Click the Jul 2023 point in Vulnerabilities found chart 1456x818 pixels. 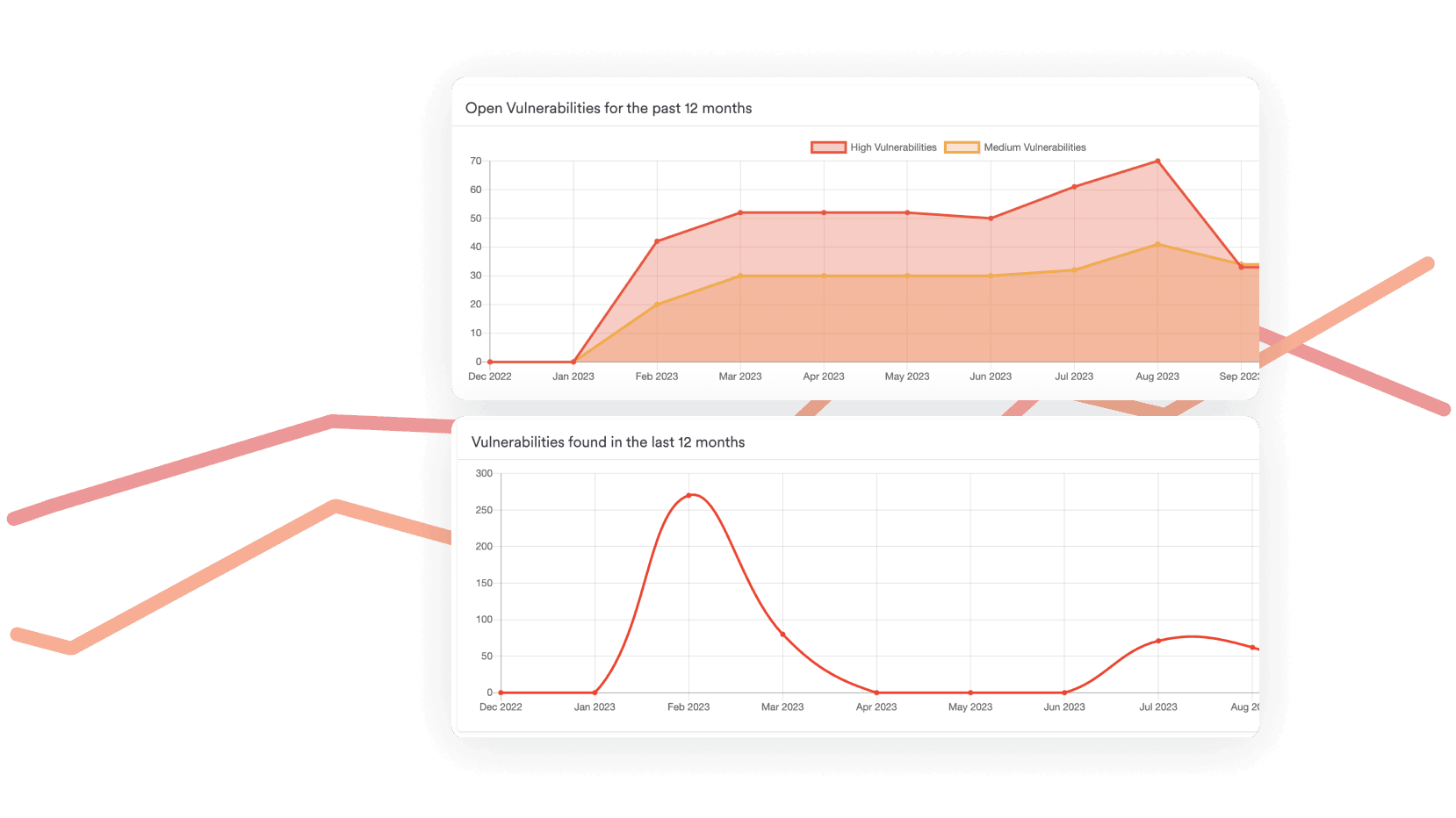tap(1158, 641)
